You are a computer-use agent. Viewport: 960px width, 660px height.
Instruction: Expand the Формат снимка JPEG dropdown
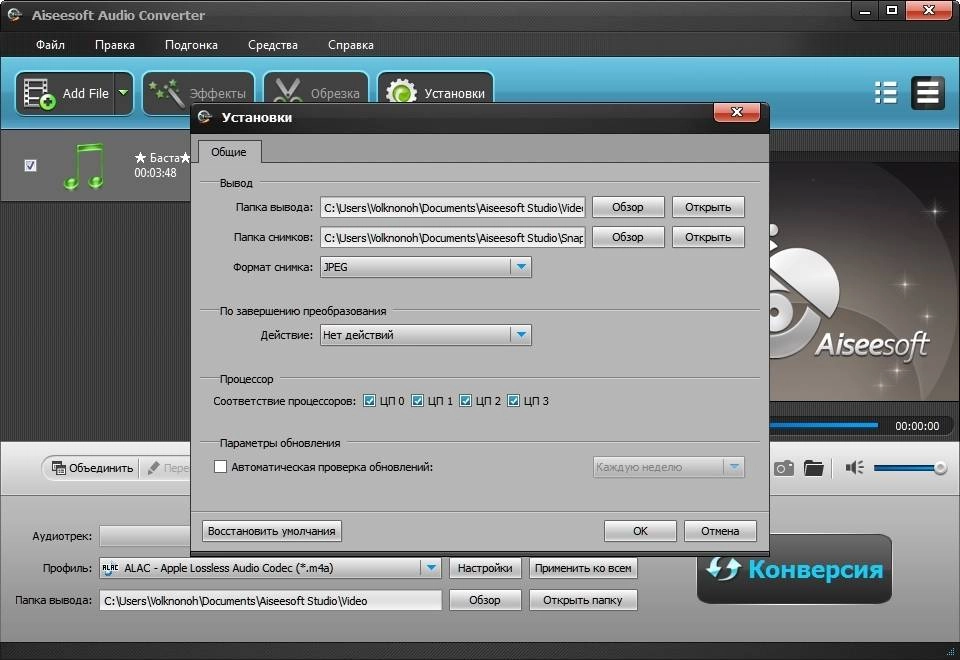click(521, 267)
